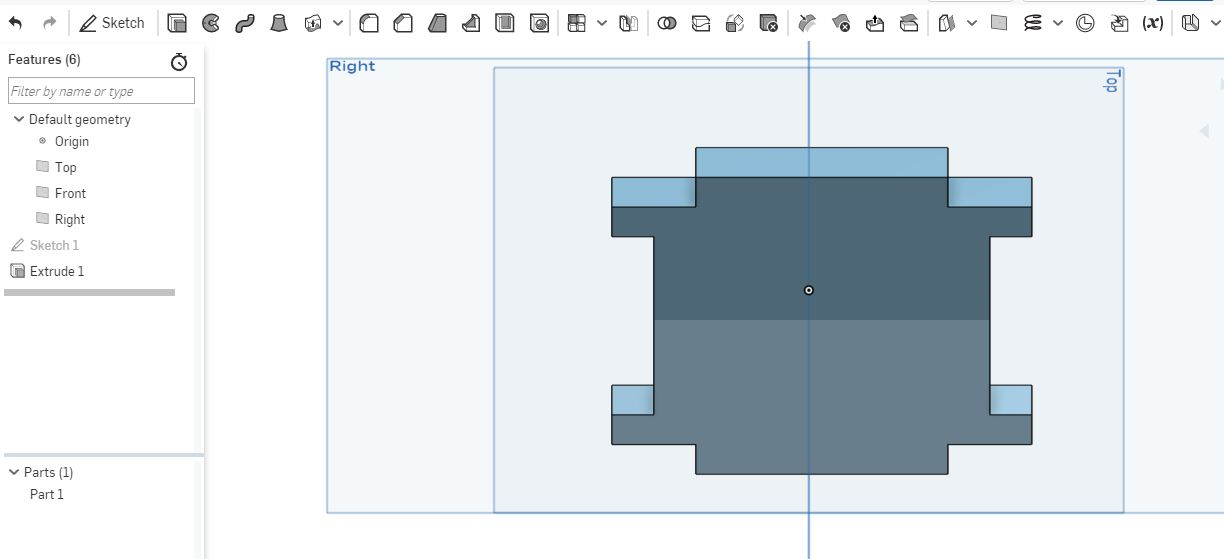This screenshot has height=559, width=1224.
Task: Collapse the Default geometry group
Action: (x=19, y=119)
